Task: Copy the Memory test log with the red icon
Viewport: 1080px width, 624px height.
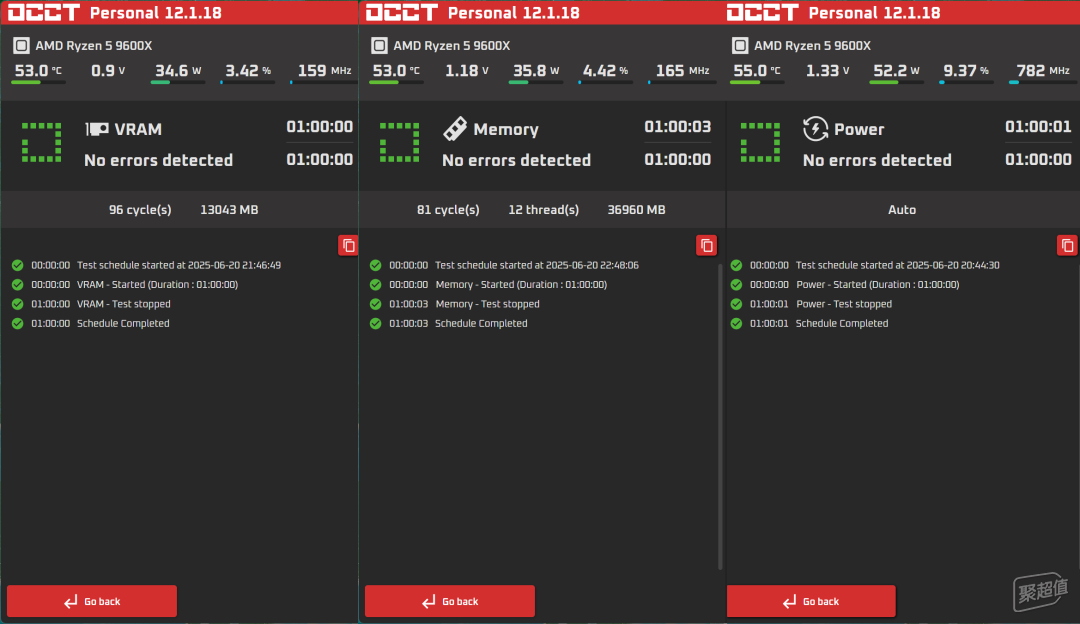Action: [706, 245]
